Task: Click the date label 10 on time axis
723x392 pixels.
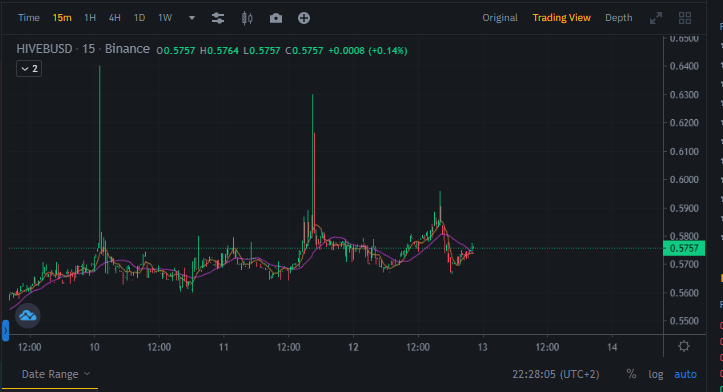Action: coord(94,347)
